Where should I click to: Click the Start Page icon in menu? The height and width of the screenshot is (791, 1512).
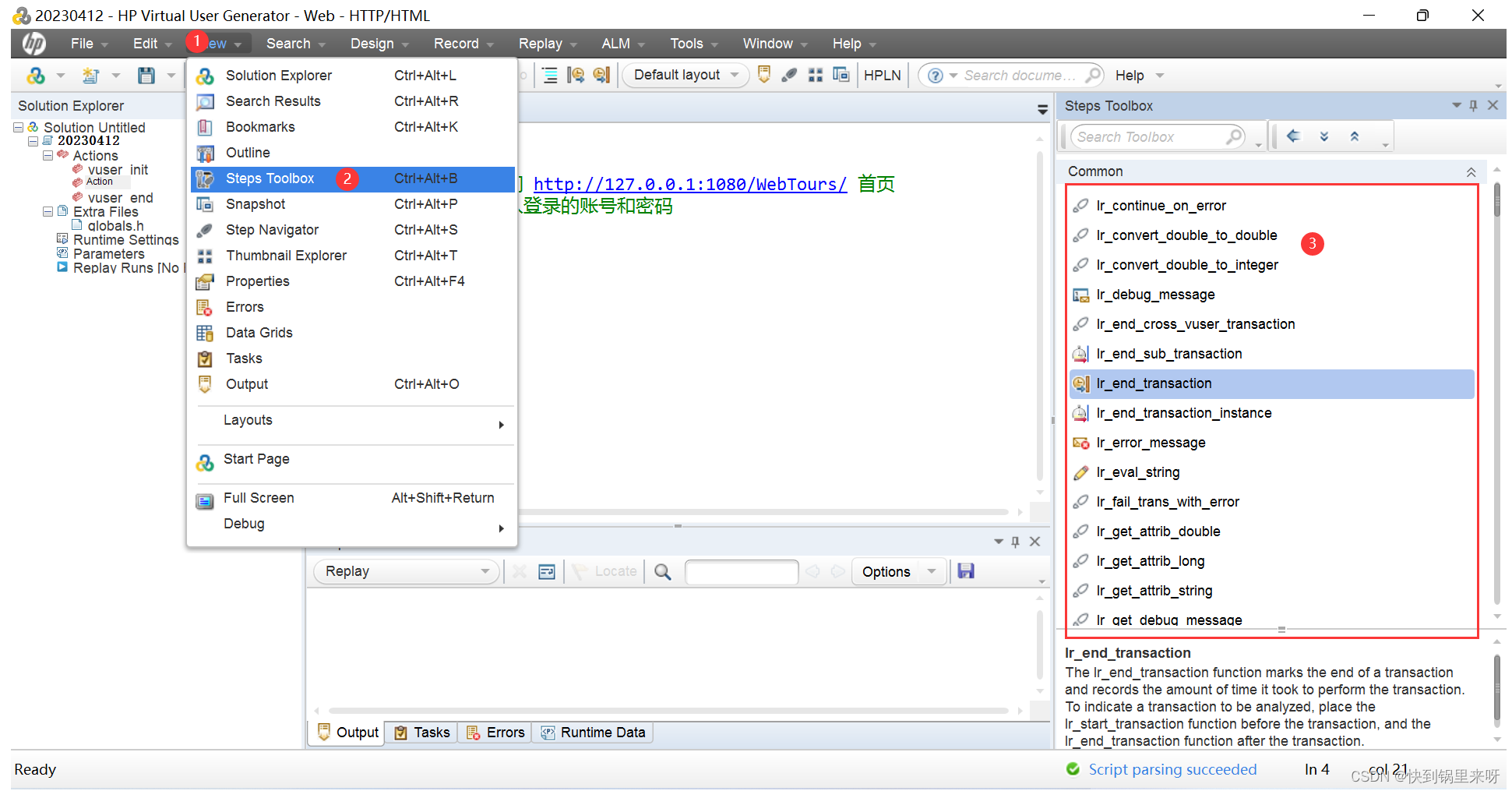tap(205, 463)
